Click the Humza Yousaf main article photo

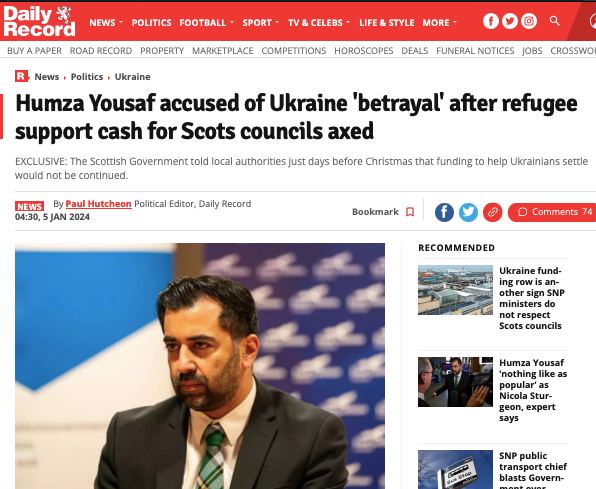pyautogui.click(x=200, y=366)
